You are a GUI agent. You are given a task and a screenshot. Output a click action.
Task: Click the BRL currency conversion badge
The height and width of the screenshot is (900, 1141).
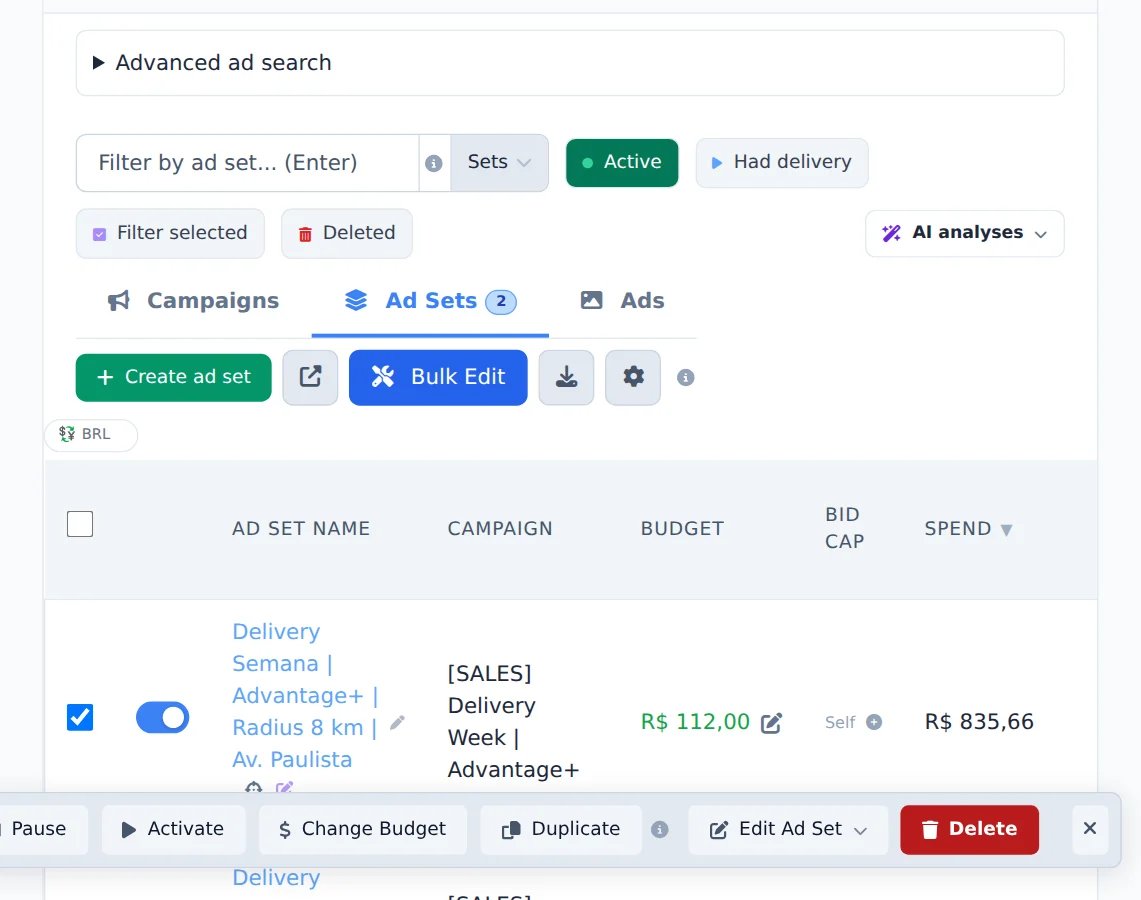(91, 434)
